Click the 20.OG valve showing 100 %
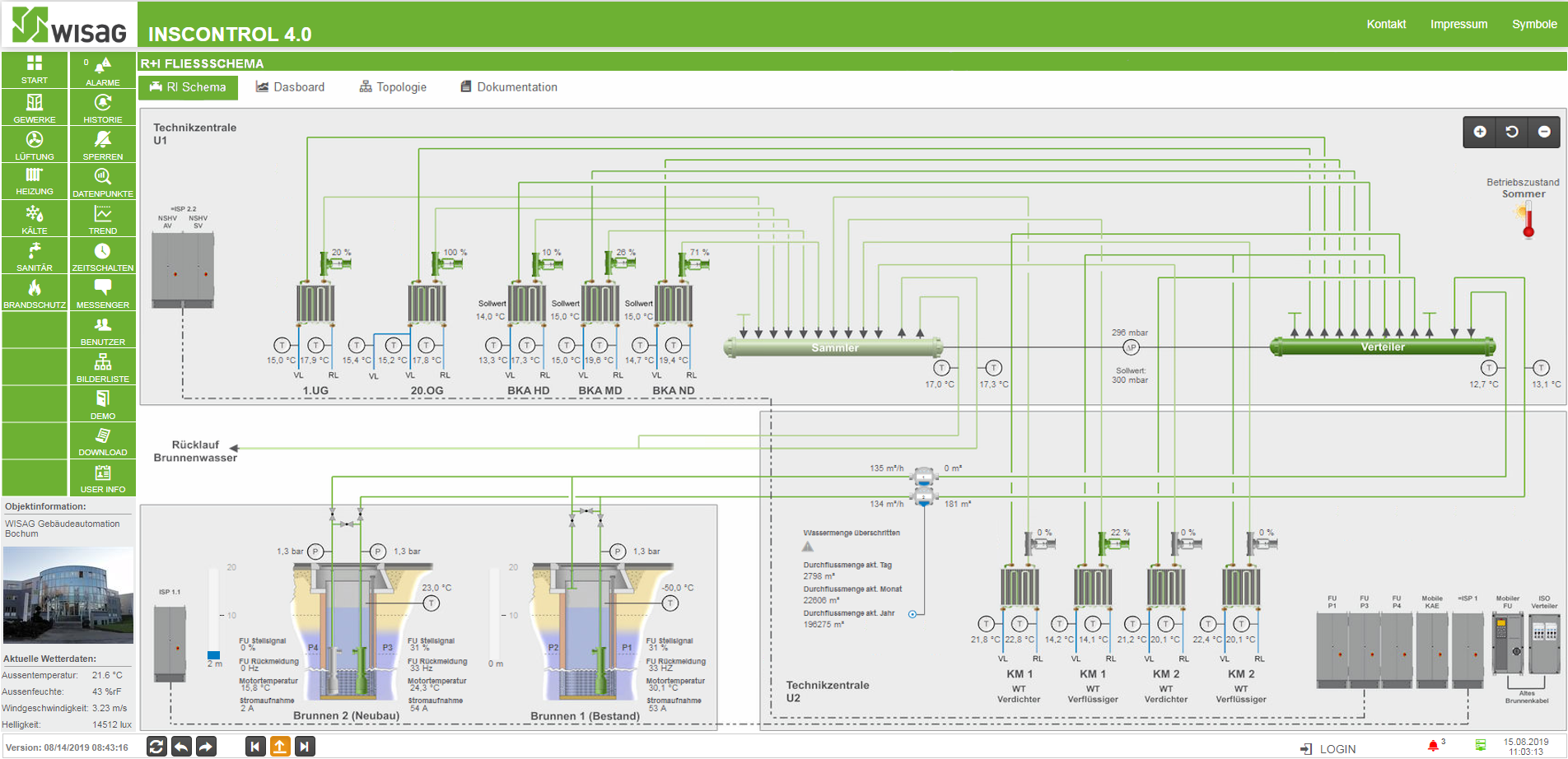Image resolution: width=1568 pixels, height=759 pixels. point(447,263)
